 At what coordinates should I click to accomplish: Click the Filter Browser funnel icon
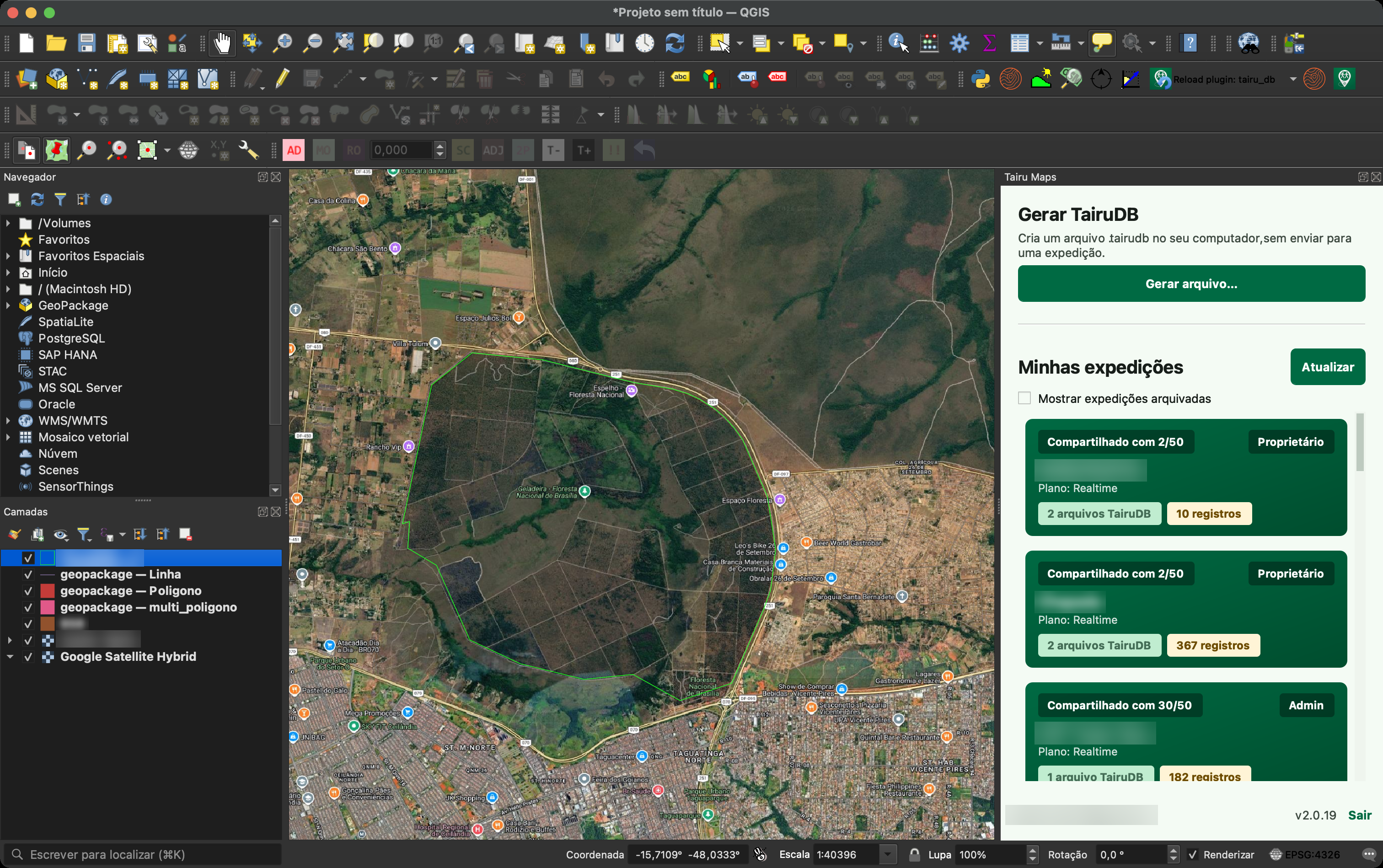(x=60, y=199)
